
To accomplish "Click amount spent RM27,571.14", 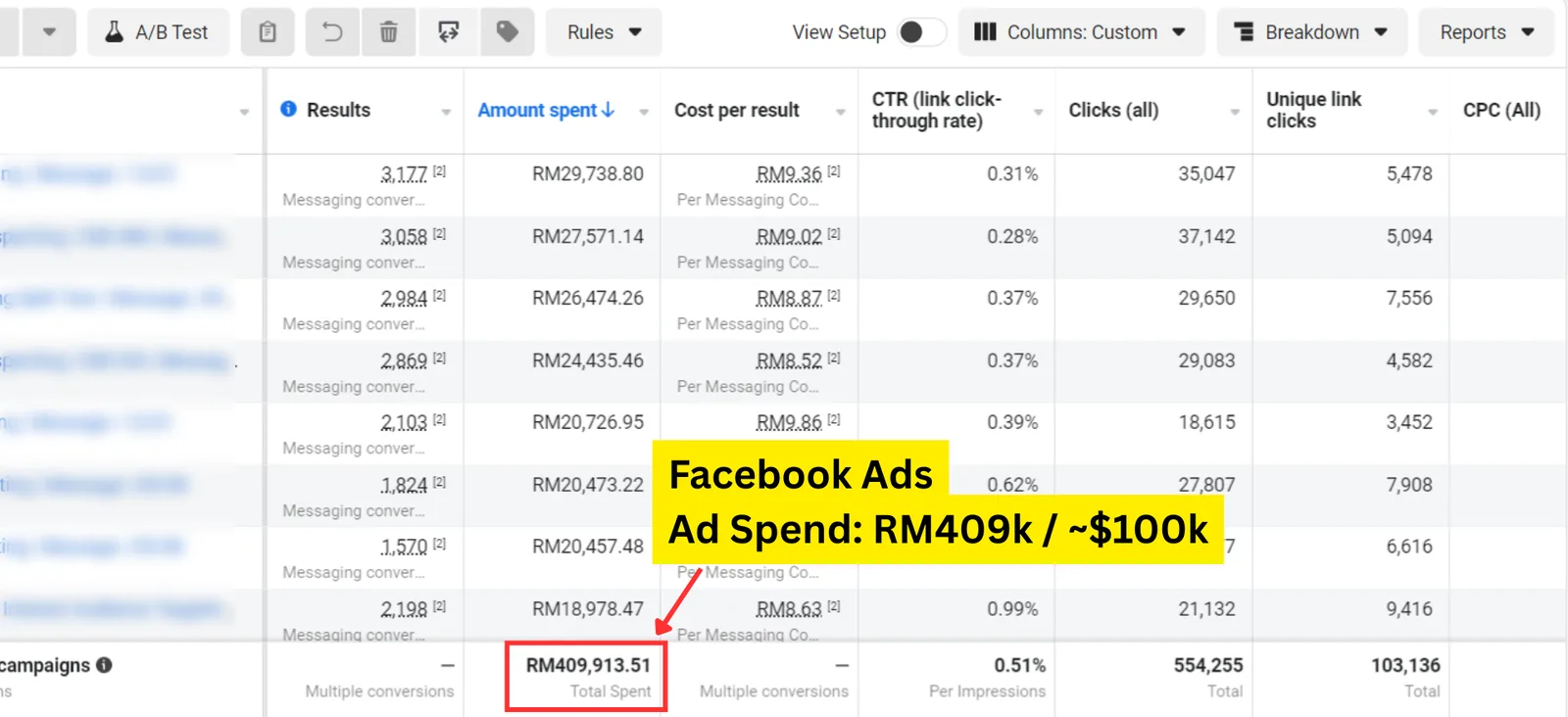I will (588, 237).
